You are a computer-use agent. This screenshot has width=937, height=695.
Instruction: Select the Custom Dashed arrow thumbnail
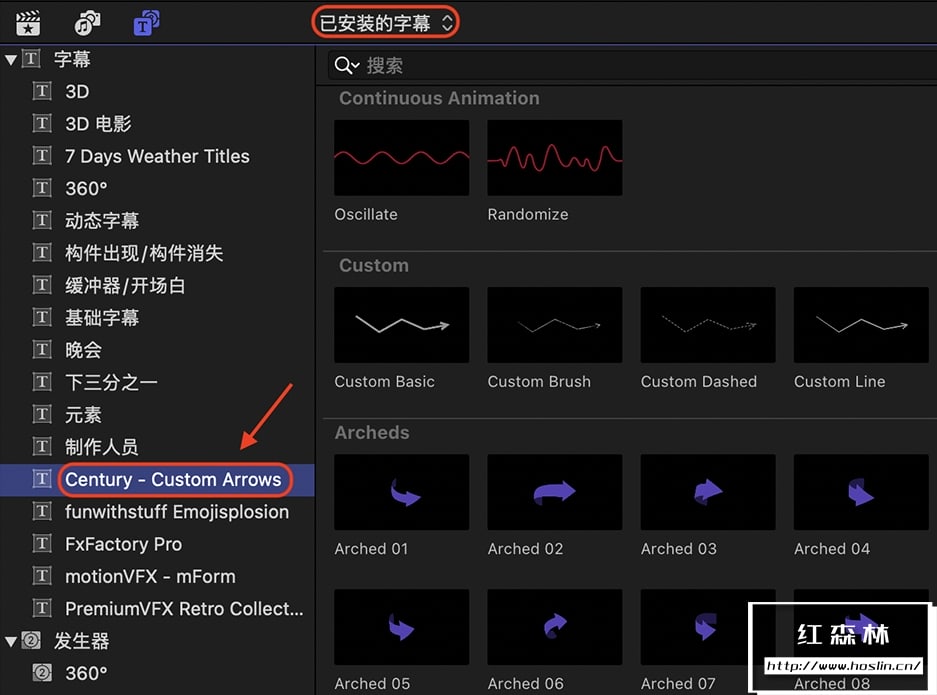point(708,324)
